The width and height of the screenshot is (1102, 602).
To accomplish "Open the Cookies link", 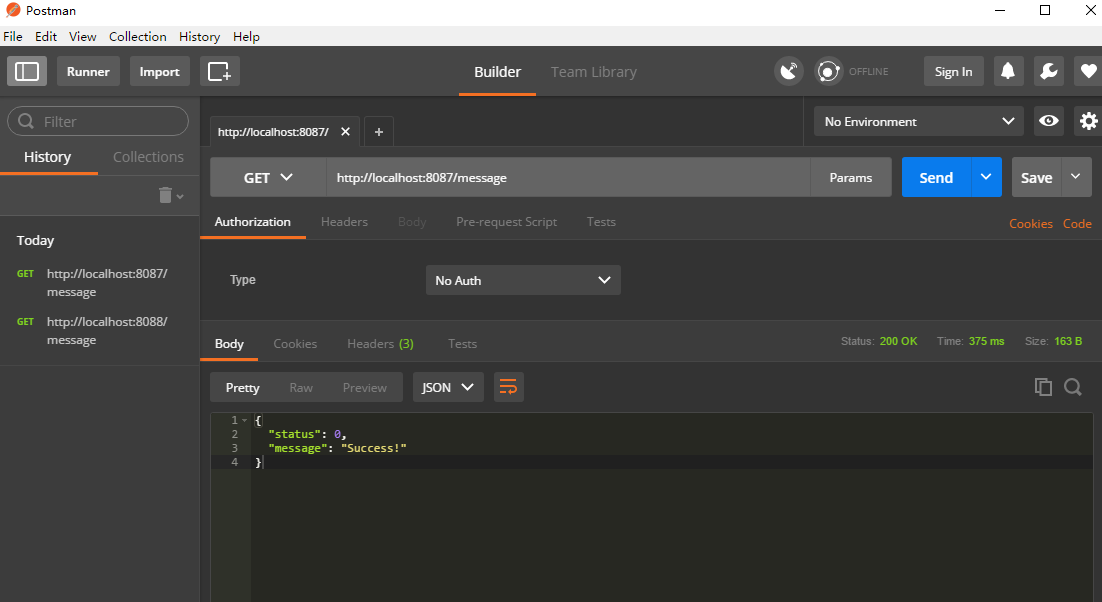I will coord(1031,223).
